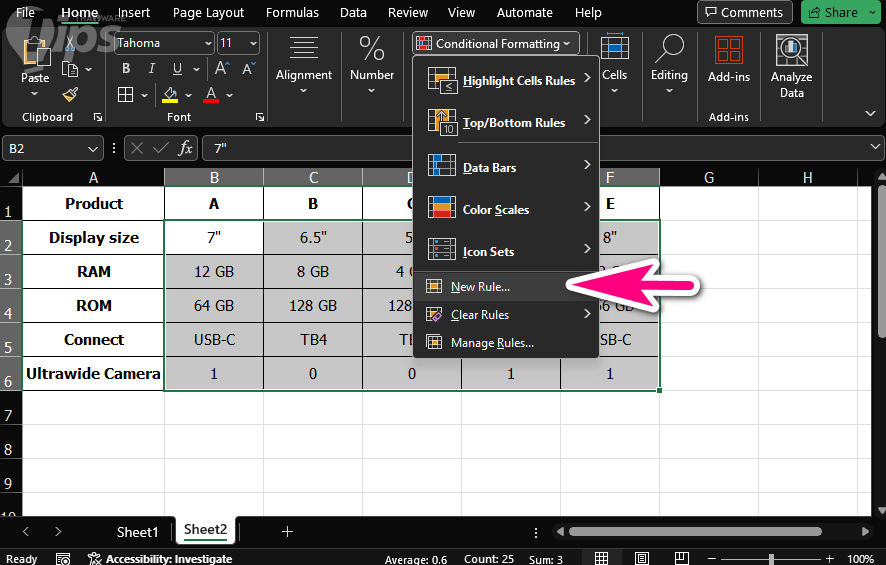Click the Bold formatting button

pos(126,69)
